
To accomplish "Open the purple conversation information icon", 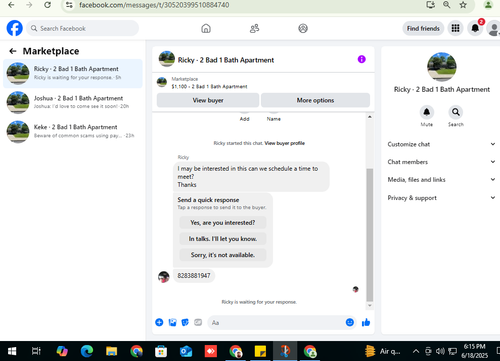I will coord(362,59).
